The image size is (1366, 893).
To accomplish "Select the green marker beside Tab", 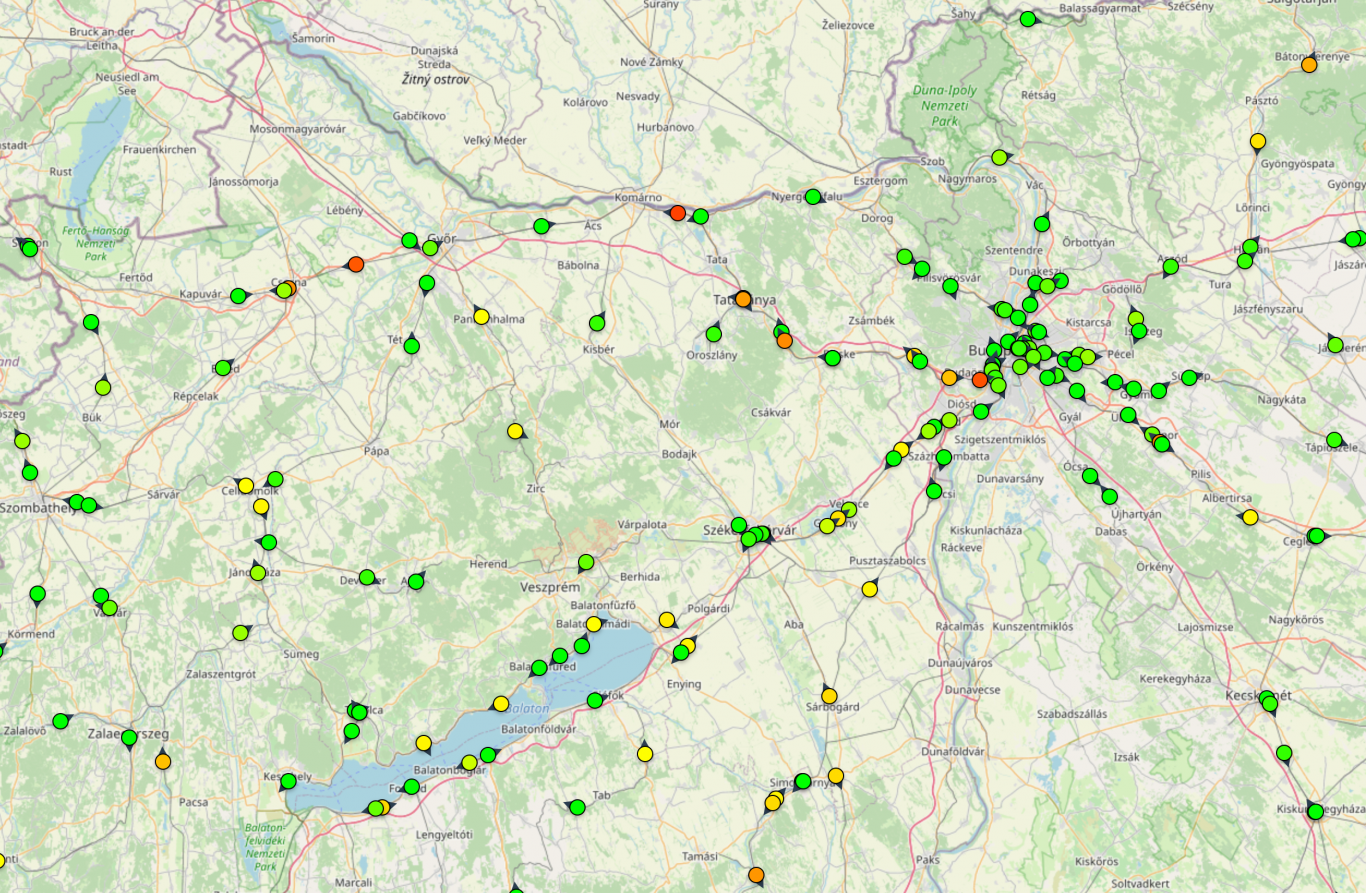I will (577, 806).
